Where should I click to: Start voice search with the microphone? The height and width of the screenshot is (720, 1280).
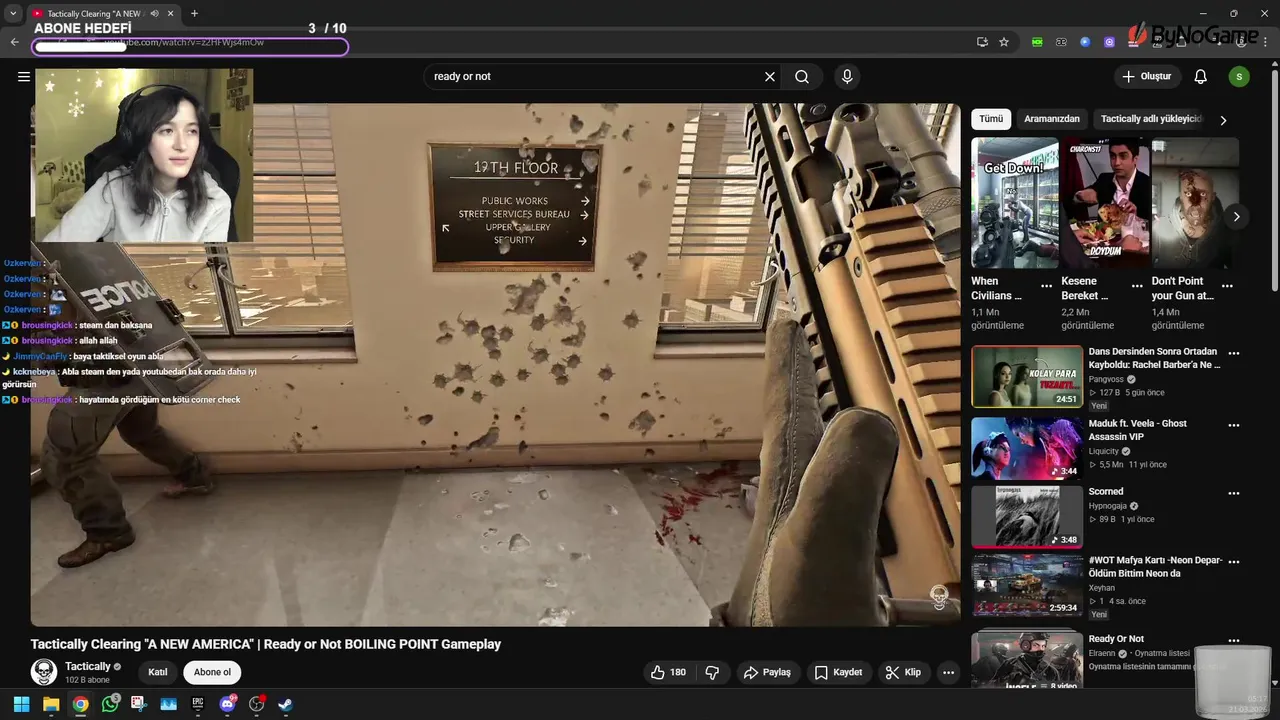[x=847, y=76]
